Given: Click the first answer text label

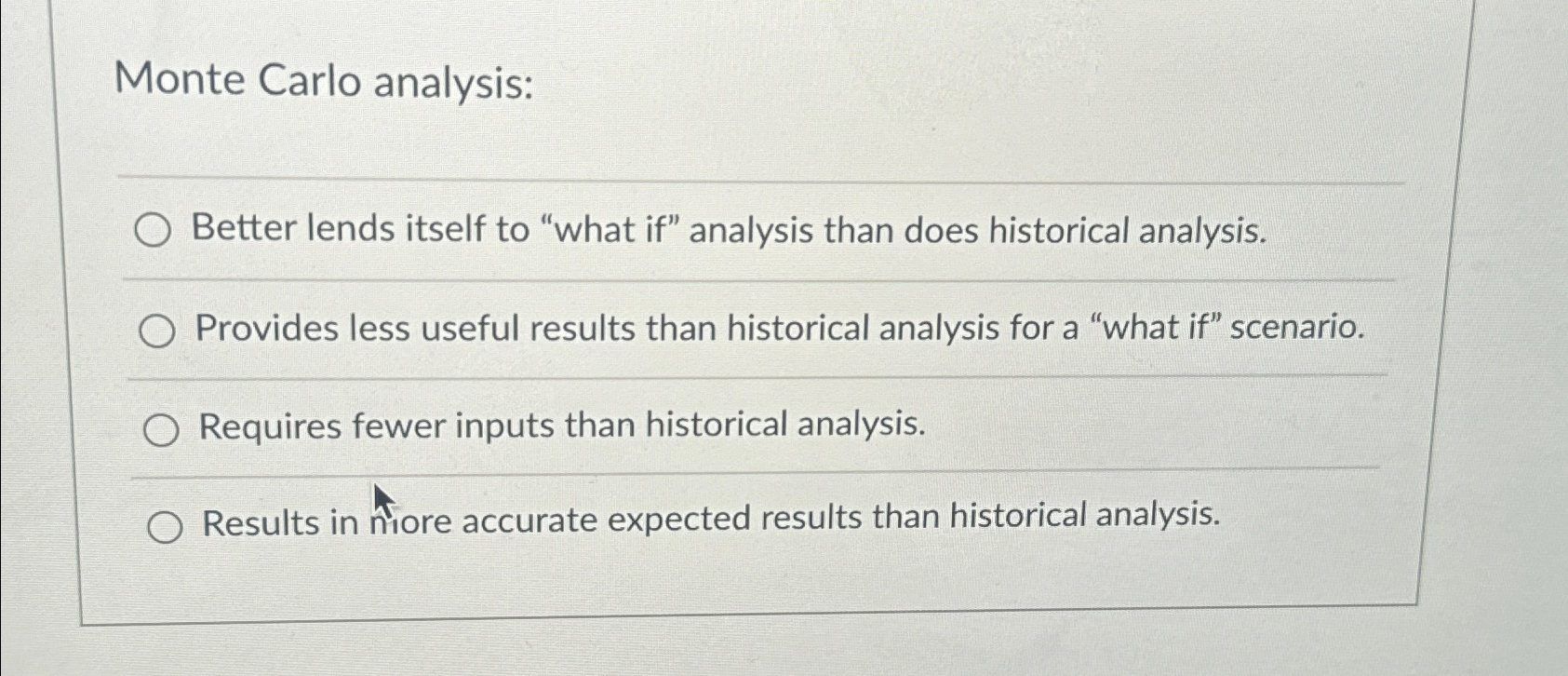Looking at the screenshot, I should [x=726, y=229].
